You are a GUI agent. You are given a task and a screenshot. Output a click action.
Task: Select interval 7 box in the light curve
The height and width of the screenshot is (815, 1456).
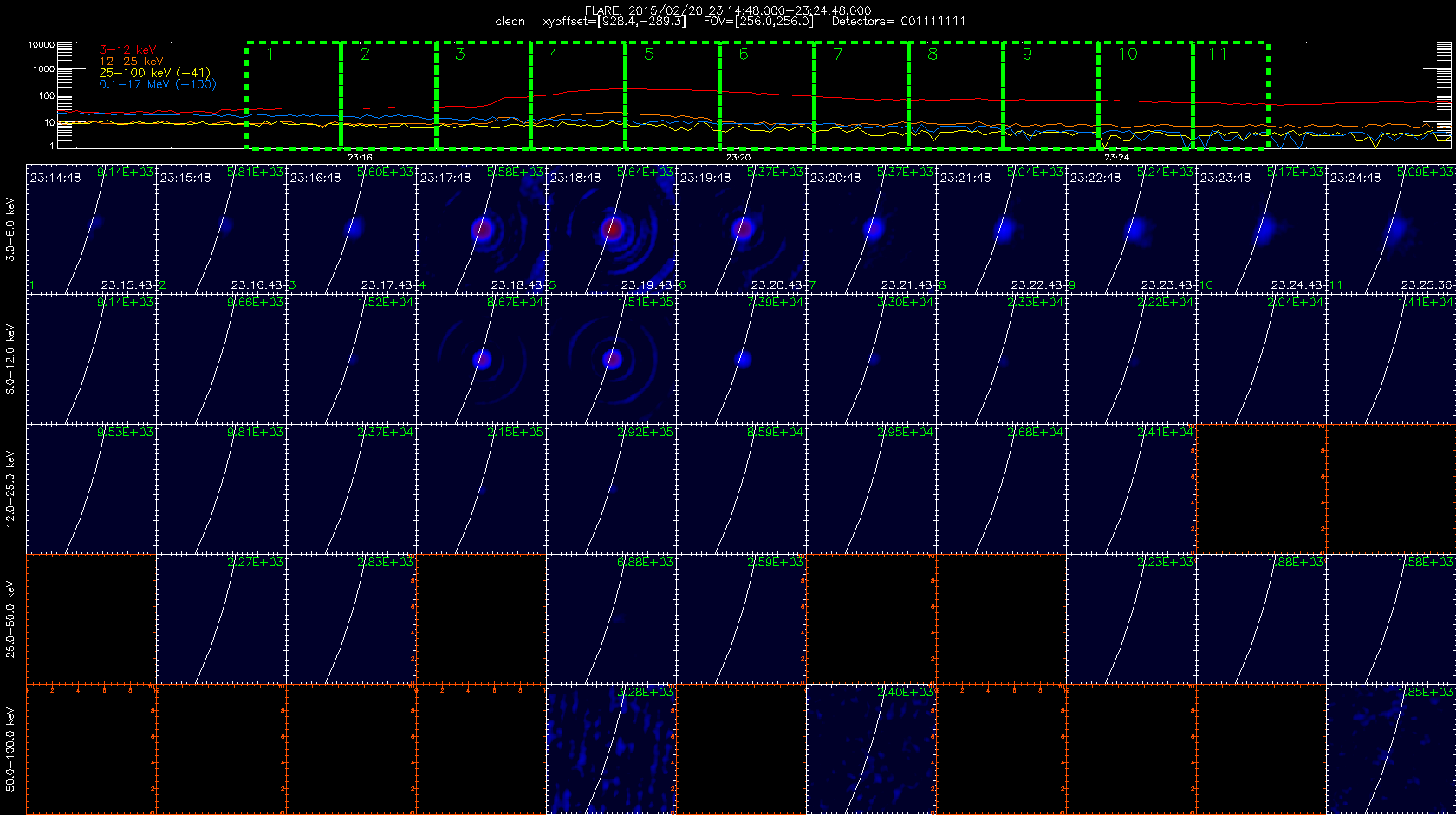tap(861, 95)
